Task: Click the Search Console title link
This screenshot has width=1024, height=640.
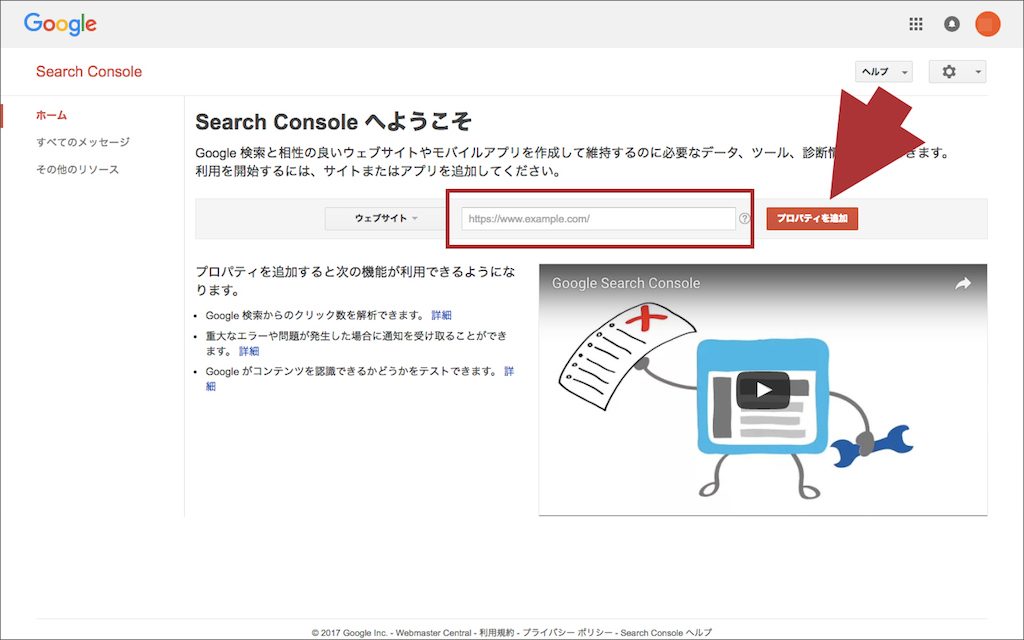Action: pyautogui.click(x=89, y=72)
